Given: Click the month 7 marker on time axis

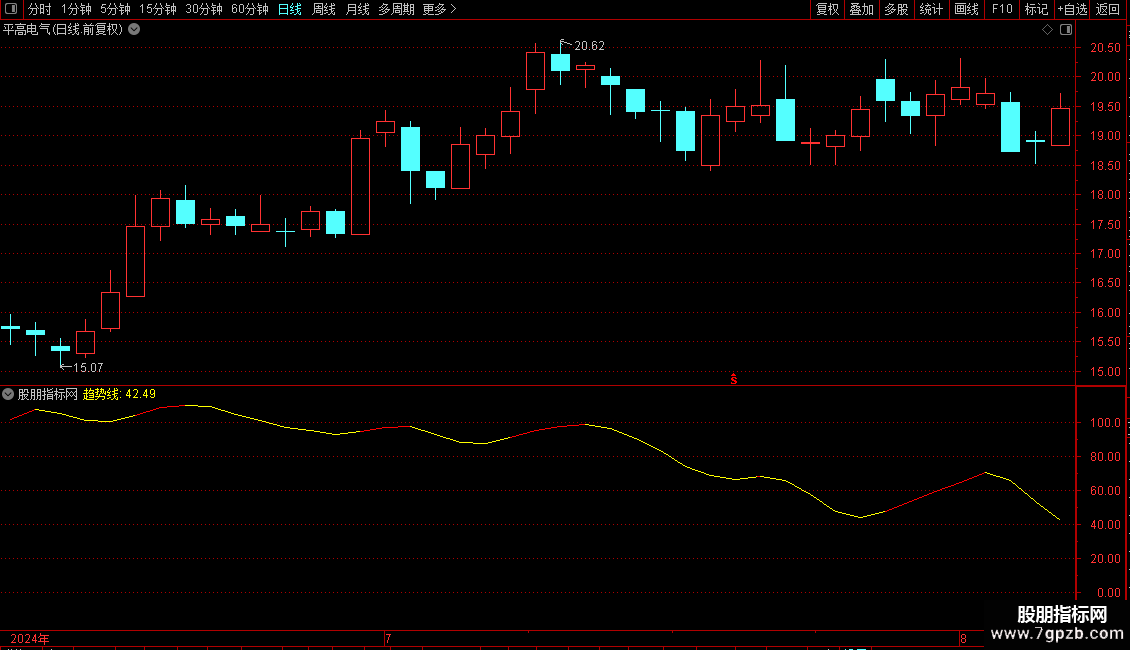Looking at the screenshot, I should [x=388, y=638].
